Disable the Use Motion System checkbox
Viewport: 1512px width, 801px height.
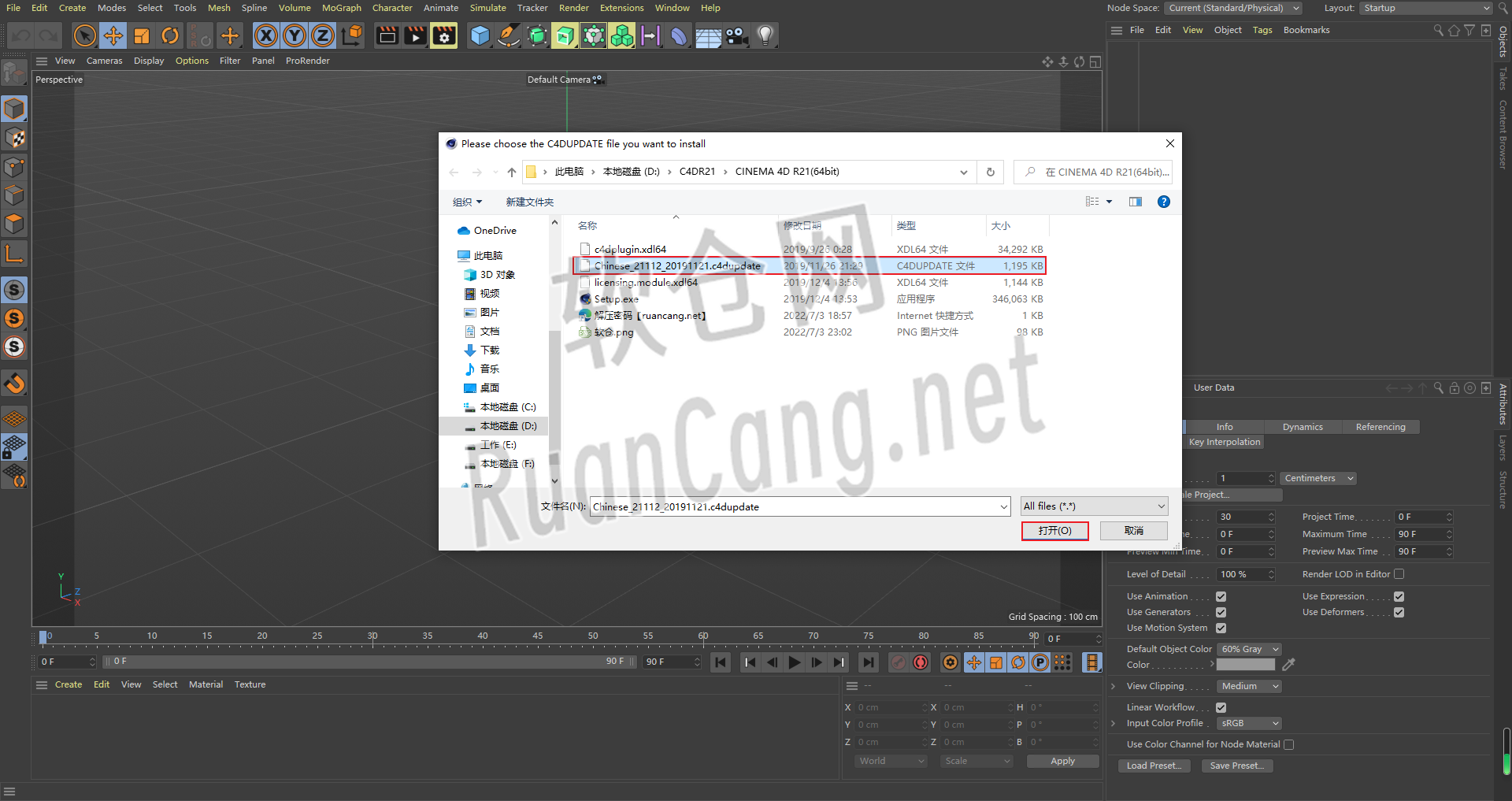tap(1221, 628)
